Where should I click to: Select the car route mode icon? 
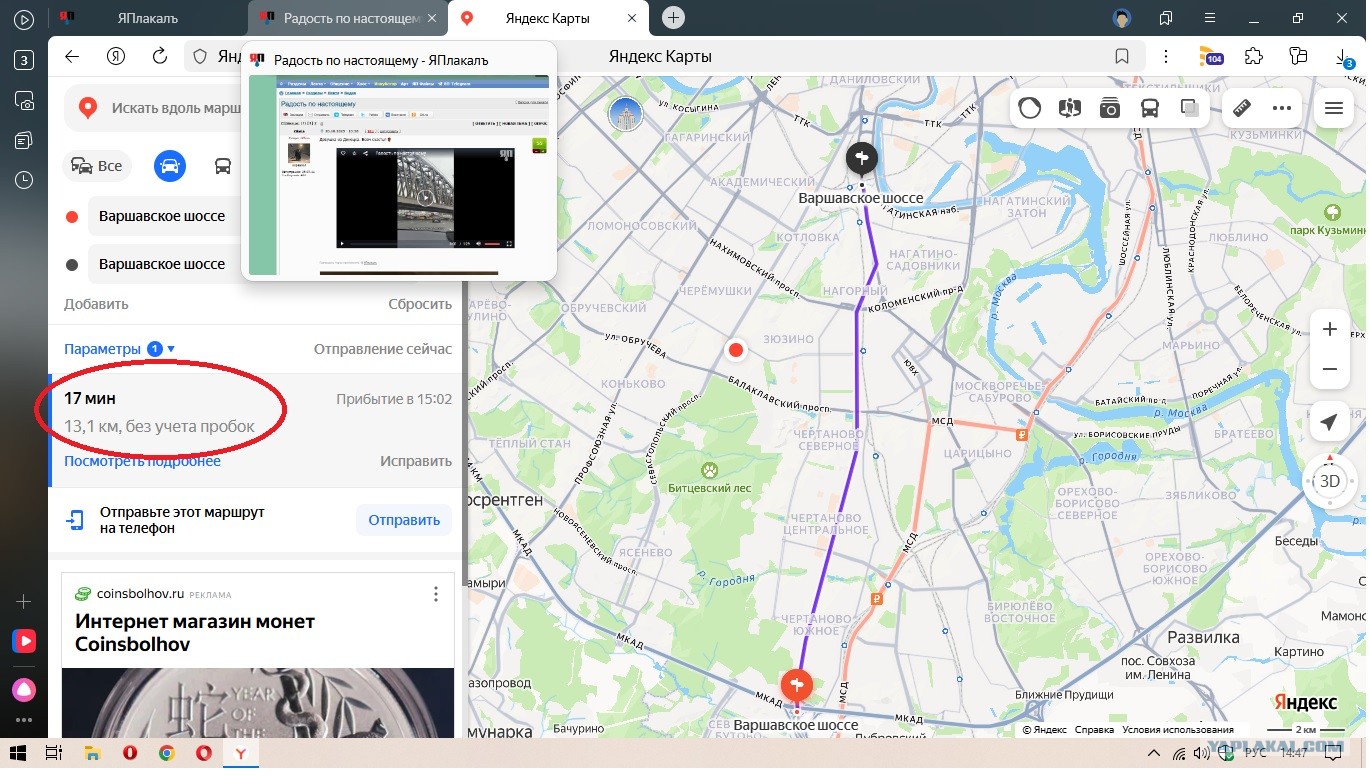click(170, 165)
